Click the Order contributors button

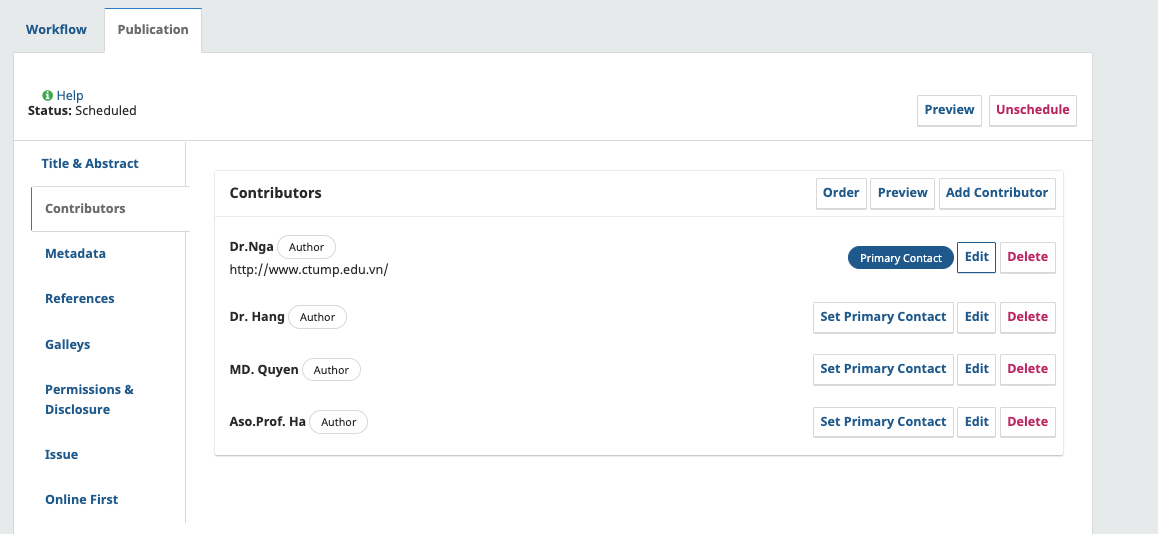tap(840, 193)
